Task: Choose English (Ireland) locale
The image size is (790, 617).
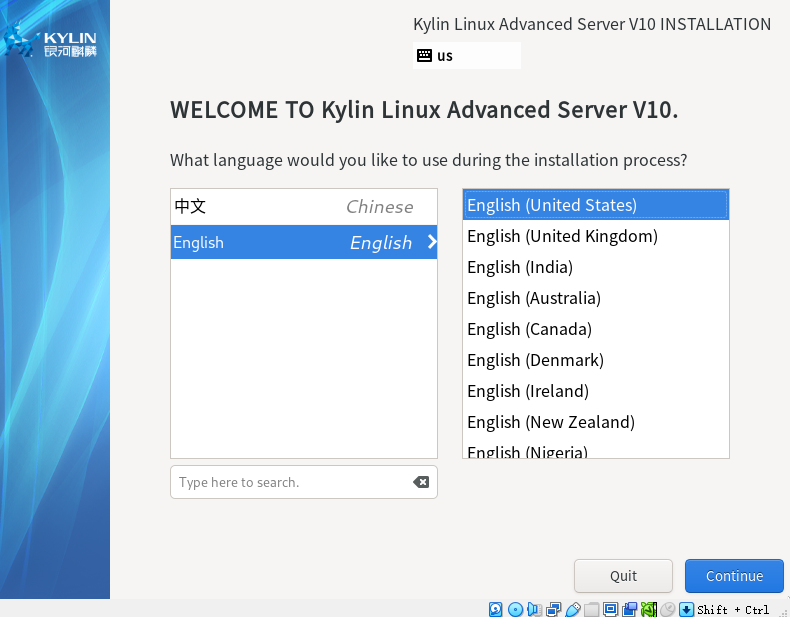Action: pos(596,391)
